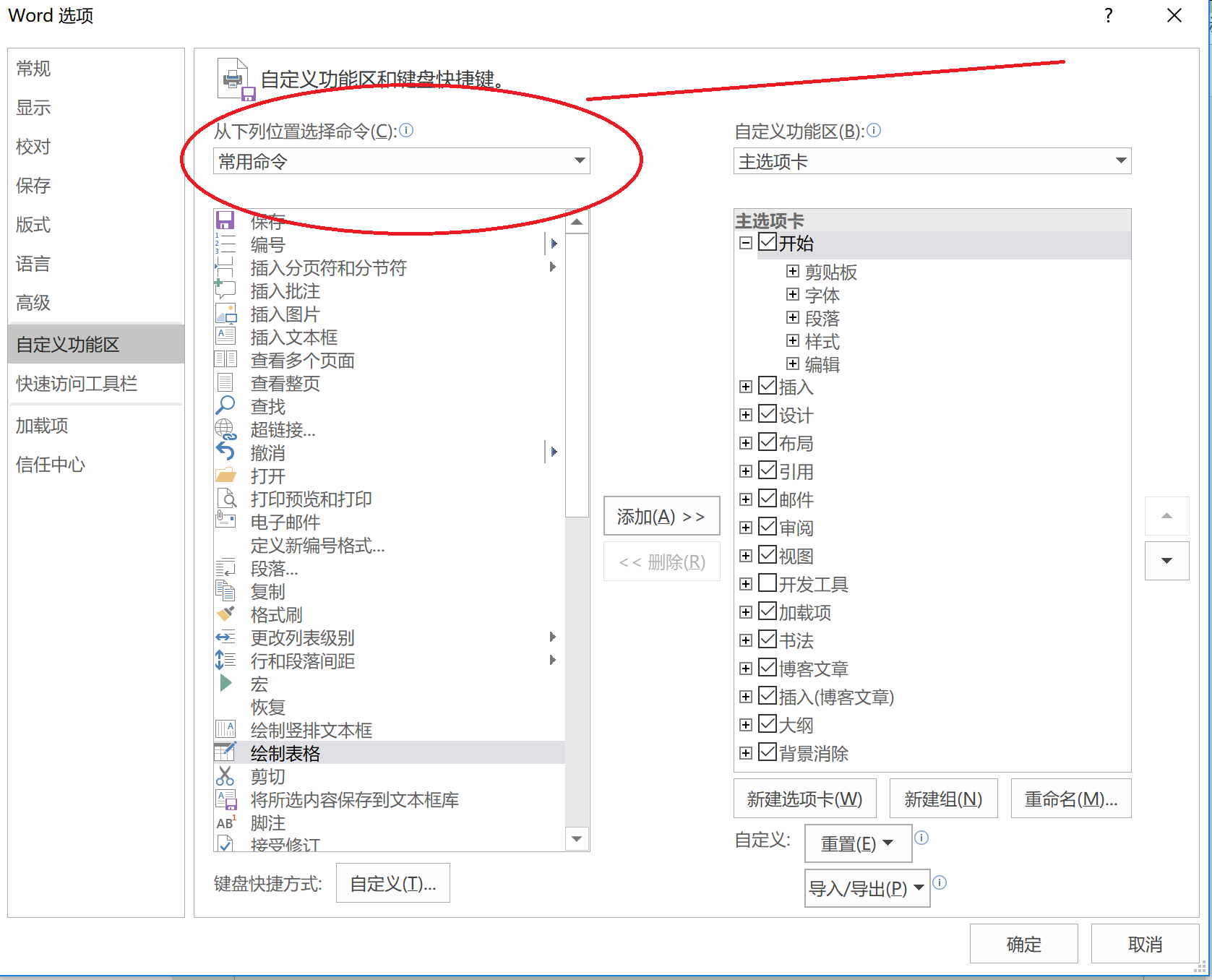Click the 自定义(T)... keyboard shortcuts button
1212x980 pixels.
[x=392, y=883]
